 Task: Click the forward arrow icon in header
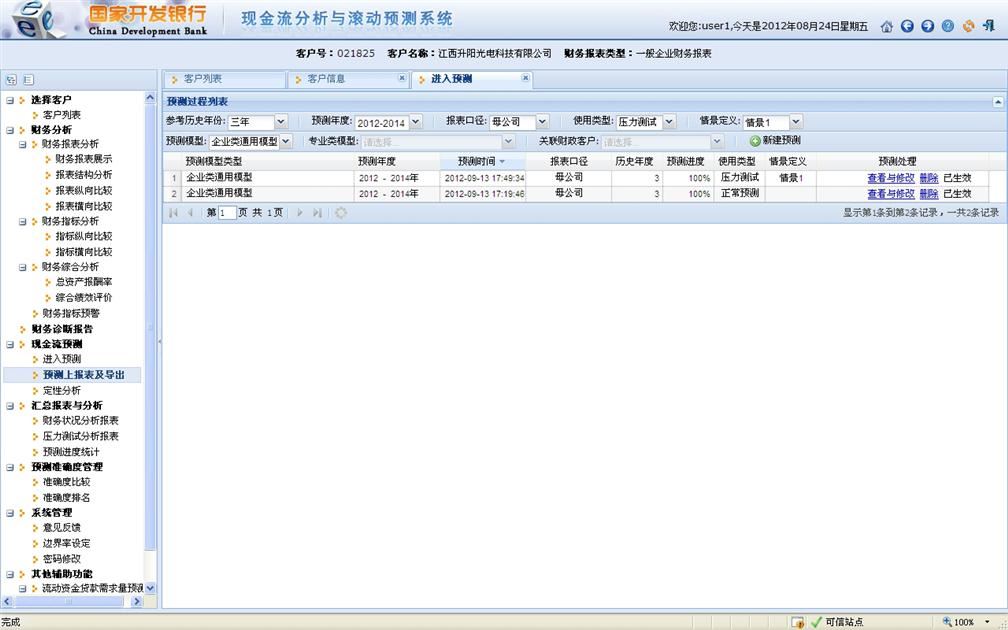[927, 26]
